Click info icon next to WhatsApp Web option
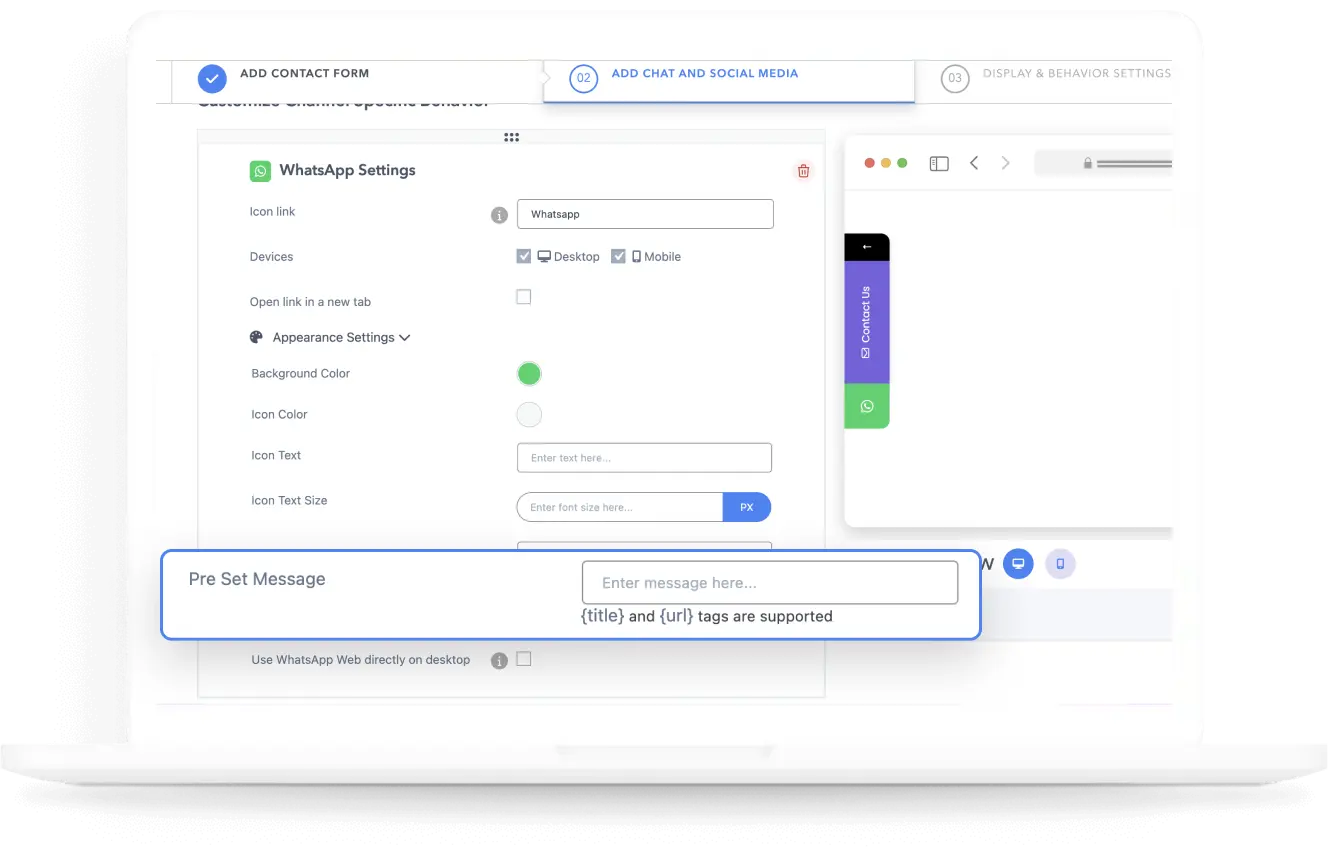This screenshot has width=1330, height=861. pyautogui.click(x=499, y=661)
